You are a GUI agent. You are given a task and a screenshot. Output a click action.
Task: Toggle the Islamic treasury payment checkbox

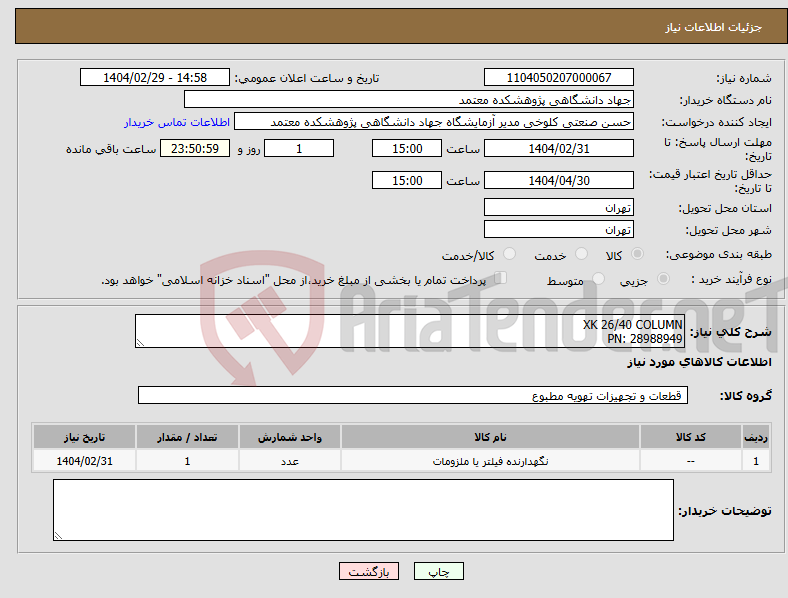pos(500,278)
